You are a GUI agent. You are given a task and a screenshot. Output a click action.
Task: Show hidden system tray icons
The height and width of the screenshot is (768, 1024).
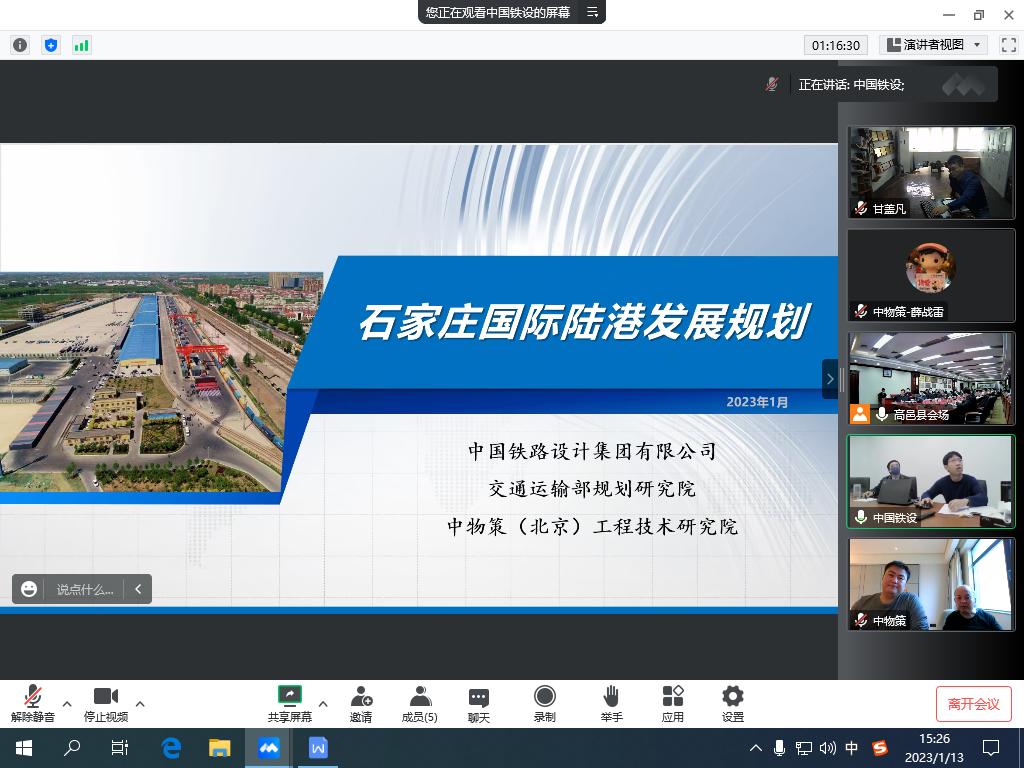tap(756, 748)
